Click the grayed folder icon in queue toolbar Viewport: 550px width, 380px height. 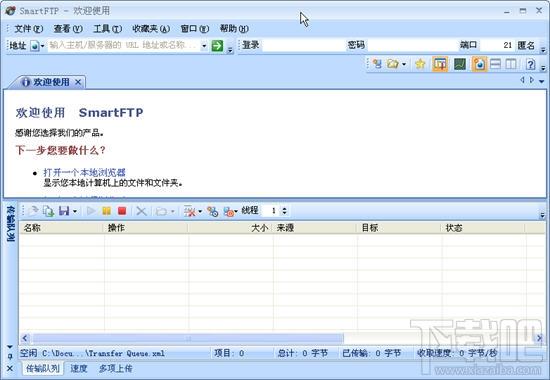click(x=161, y=211)
